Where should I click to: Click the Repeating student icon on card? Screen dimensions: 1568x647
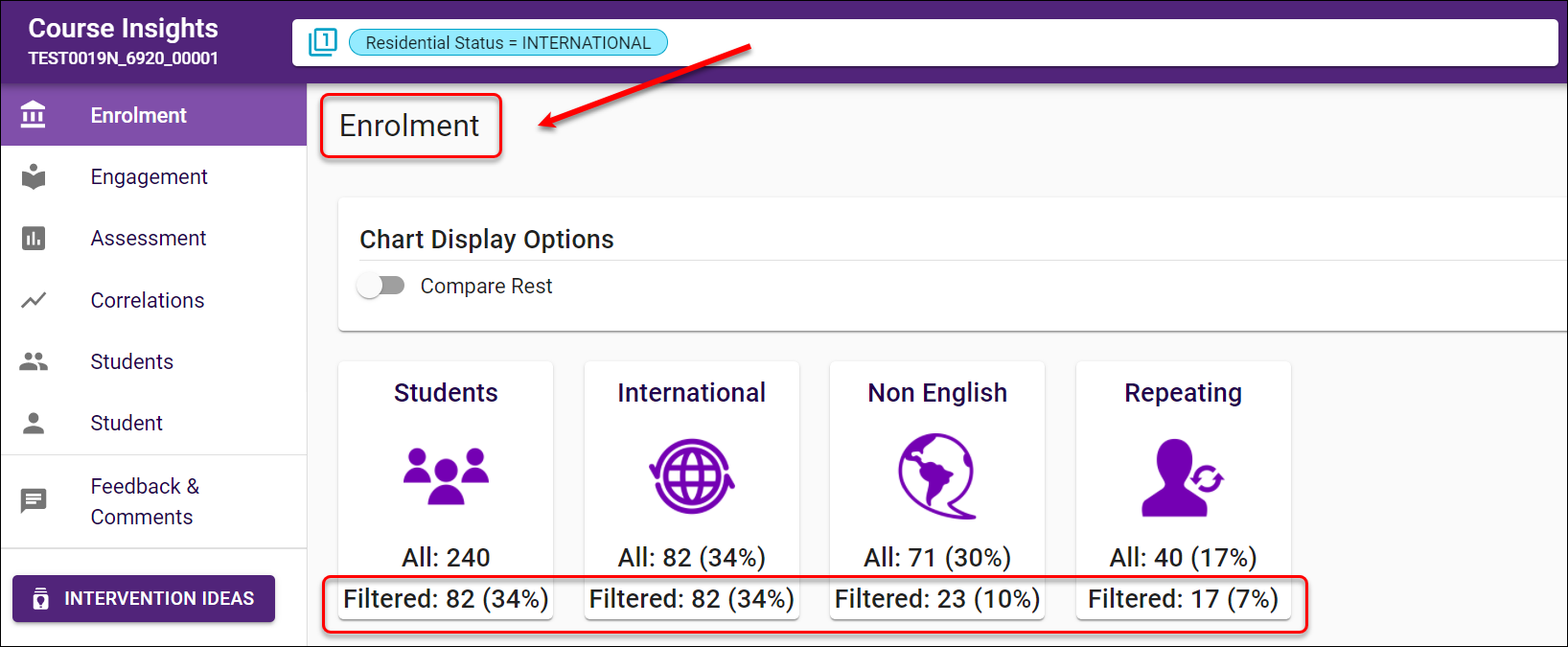[x=1182, y=477]
